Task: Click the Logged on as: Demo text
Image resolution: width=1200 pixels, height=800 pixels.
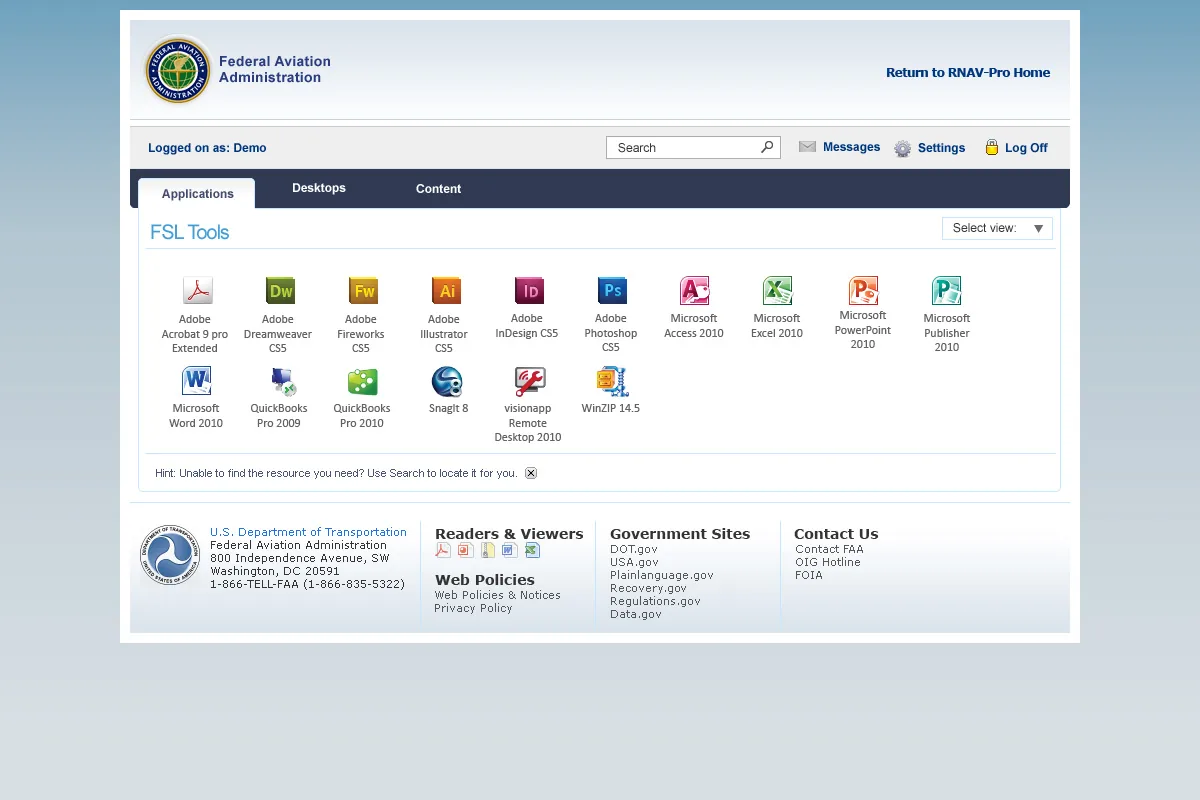Action: pos(207,148)
